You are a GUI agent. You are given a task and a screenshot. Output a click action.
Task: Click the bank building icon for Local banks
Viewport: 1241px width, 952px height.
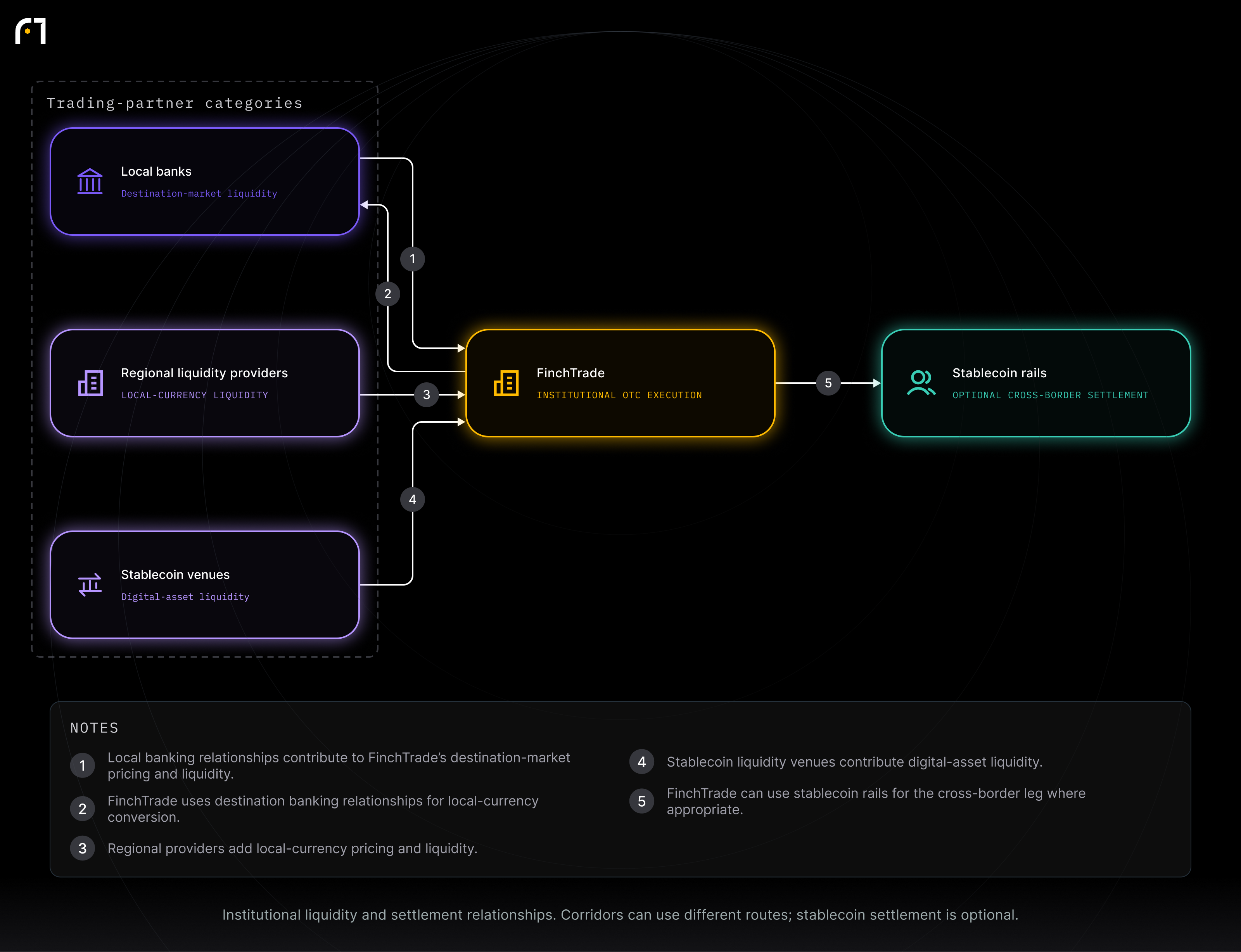click(x=90, y=181)
